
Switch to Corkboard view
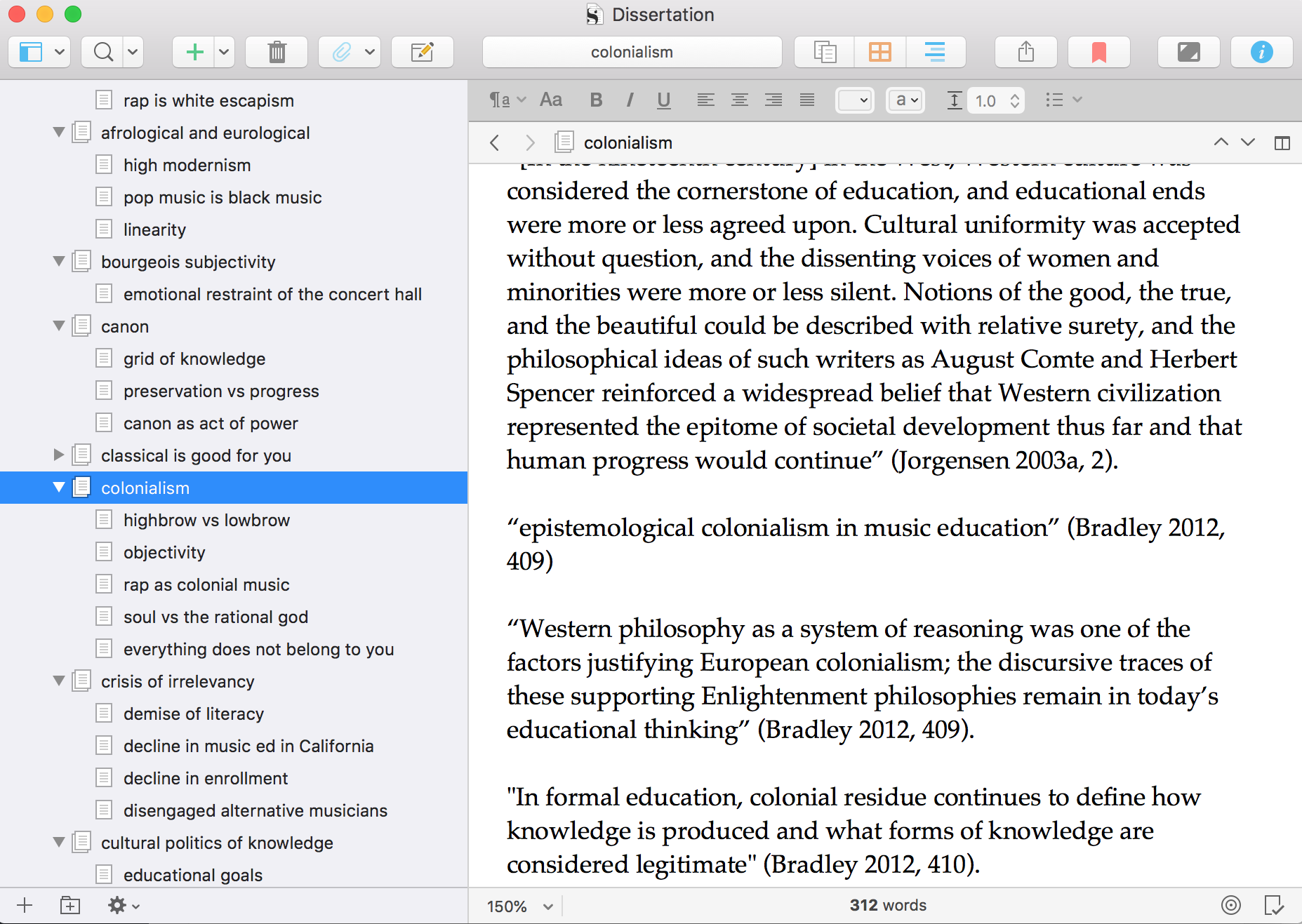click(x=879, y=52)
